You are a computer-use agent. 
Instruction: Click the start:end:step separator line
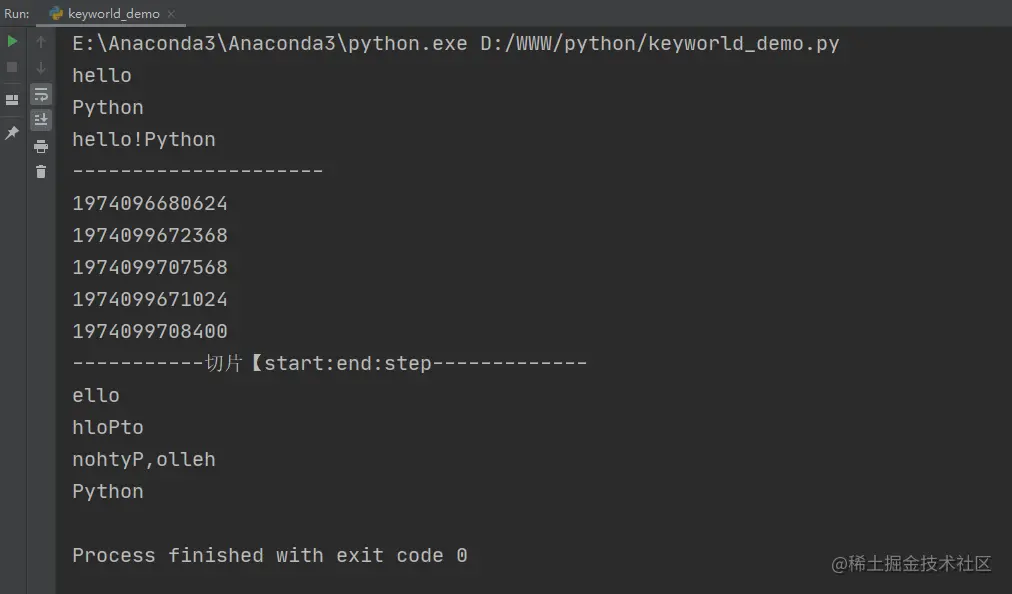pos(329,364)
